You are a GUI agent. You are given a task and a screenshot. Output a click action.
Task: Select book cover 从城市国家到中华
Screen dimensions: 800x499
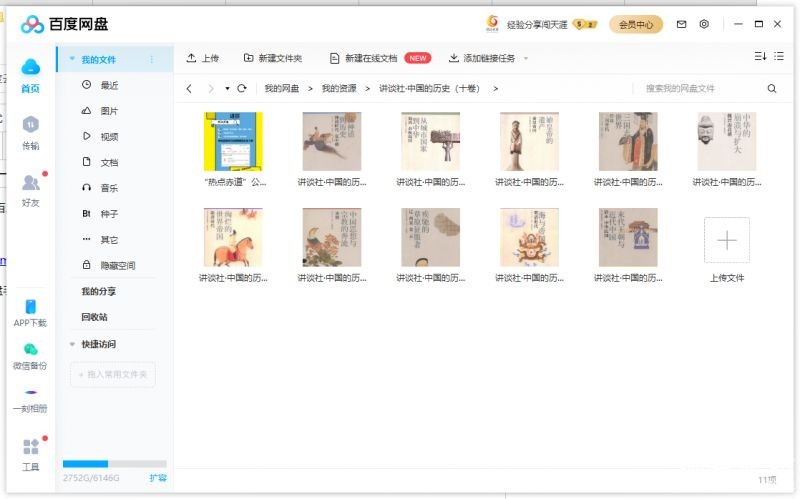(x=431, y=141)
